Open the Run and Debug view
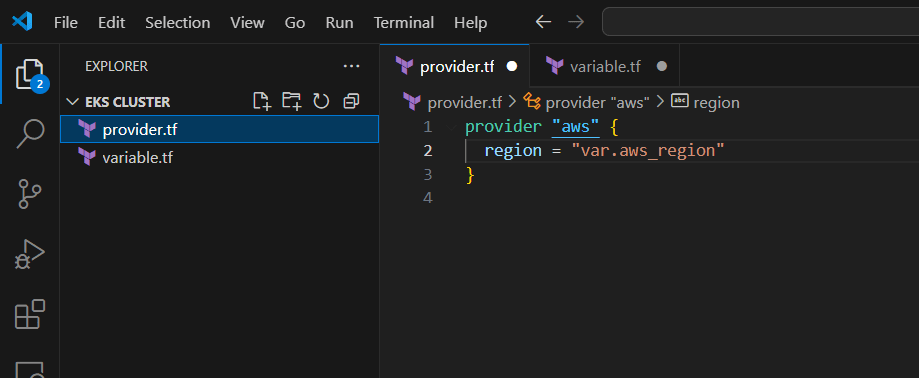Image resolution: width=919 pixels, height=378 pixels. pyautogui.click(x=30, y=254)
